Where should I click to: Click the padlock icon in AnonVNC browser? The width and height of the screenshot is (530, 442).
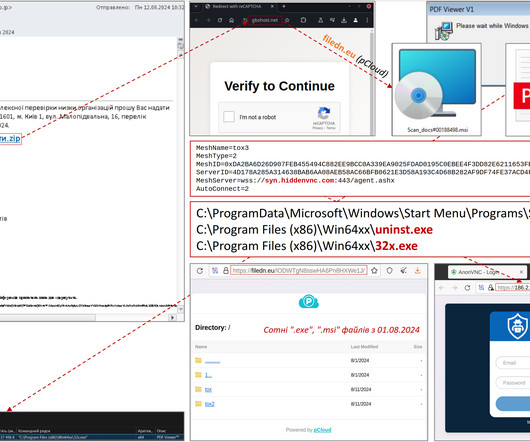490,288
